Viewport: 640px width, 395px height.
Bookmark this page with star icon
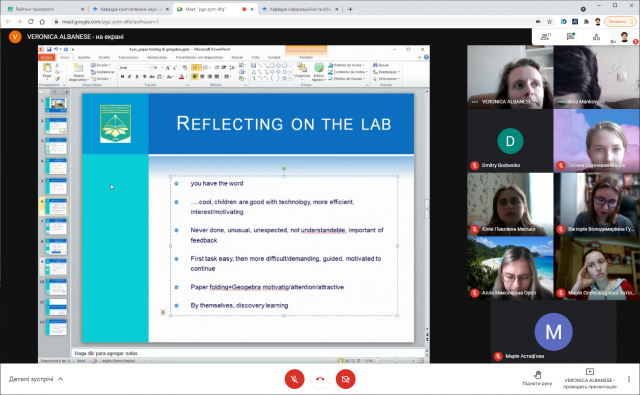[549, 22]
